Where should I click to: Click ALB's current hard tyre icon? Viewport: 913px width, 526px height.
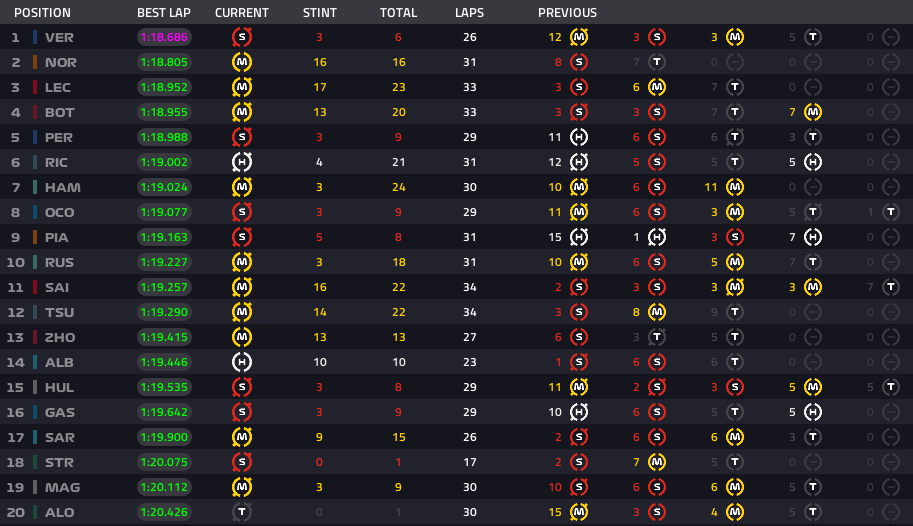(242, 362)
